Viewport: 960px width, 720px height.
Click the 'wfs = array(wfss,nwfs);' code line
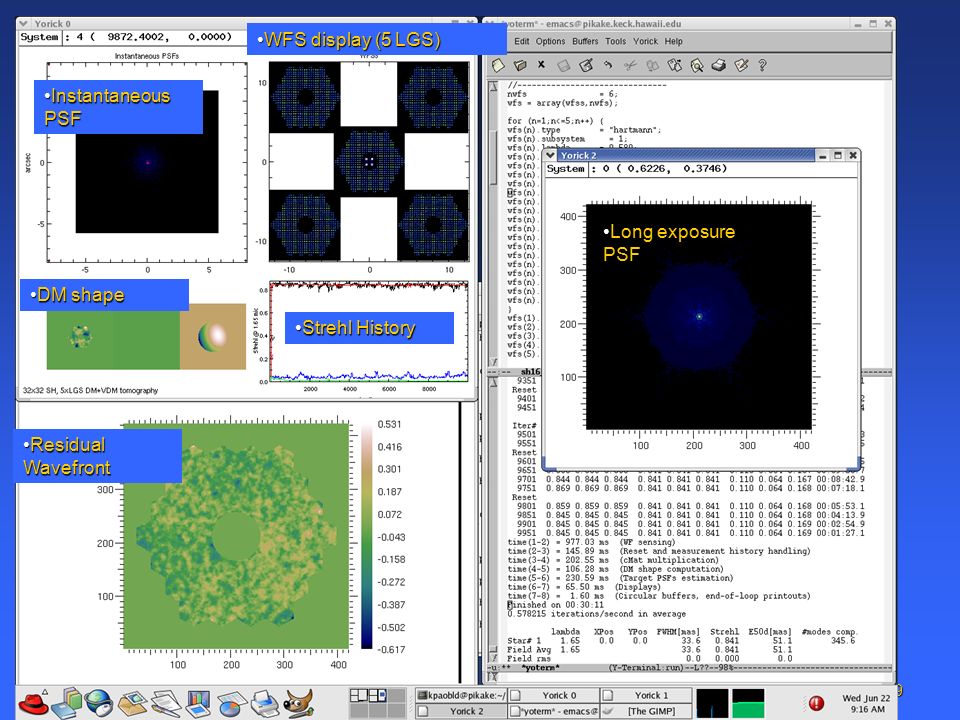(x=562, y=103)
